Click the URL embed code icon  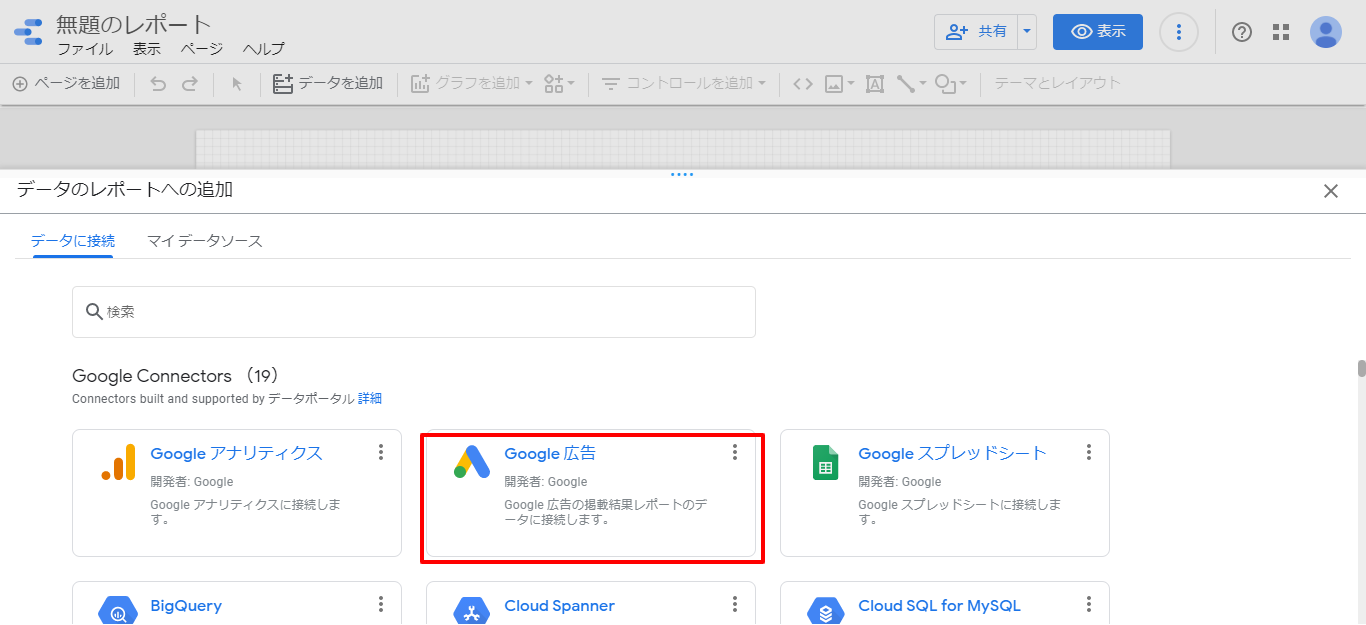tap(803, 84)
